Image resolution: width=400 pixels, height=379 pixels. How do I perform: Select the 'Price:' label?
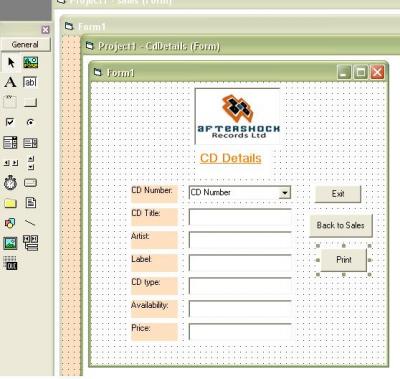coord(154,332)
